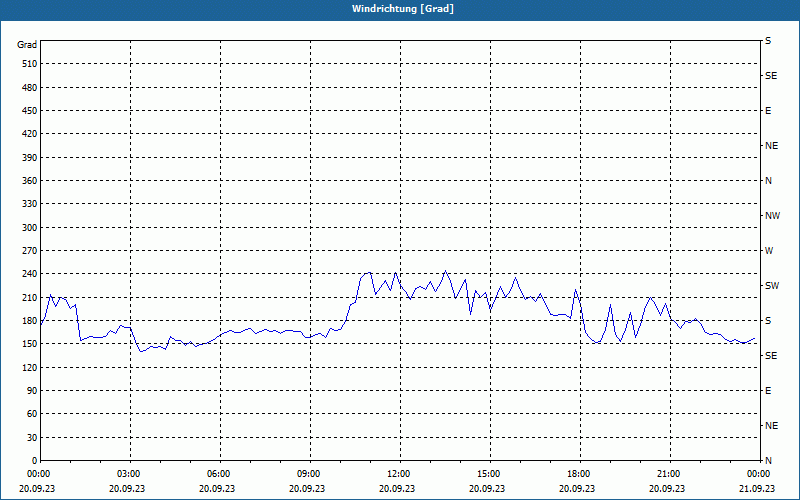Viewport: 800px width, 500px height.
Task: Click the 420 axis label
Action: click(x=30, y=134)
